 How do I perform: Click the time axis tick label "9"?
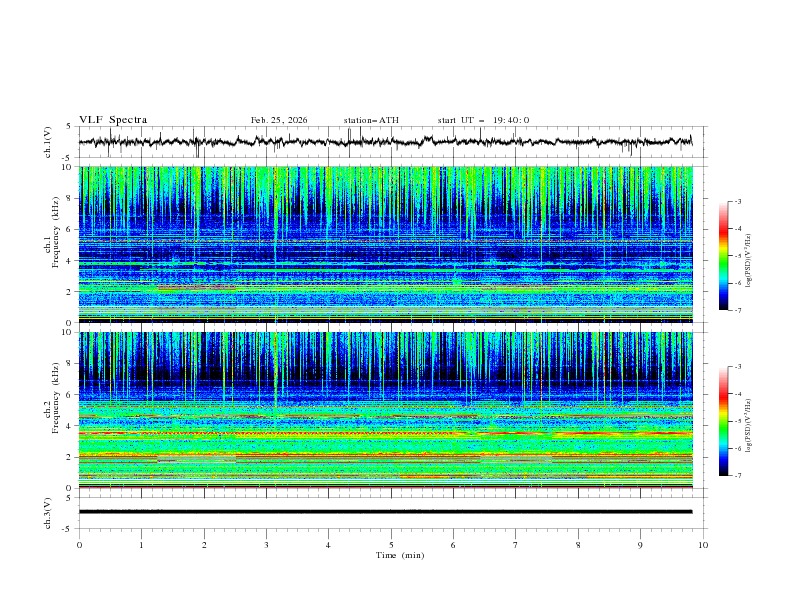pyautogui.click(x=640, y=545)
